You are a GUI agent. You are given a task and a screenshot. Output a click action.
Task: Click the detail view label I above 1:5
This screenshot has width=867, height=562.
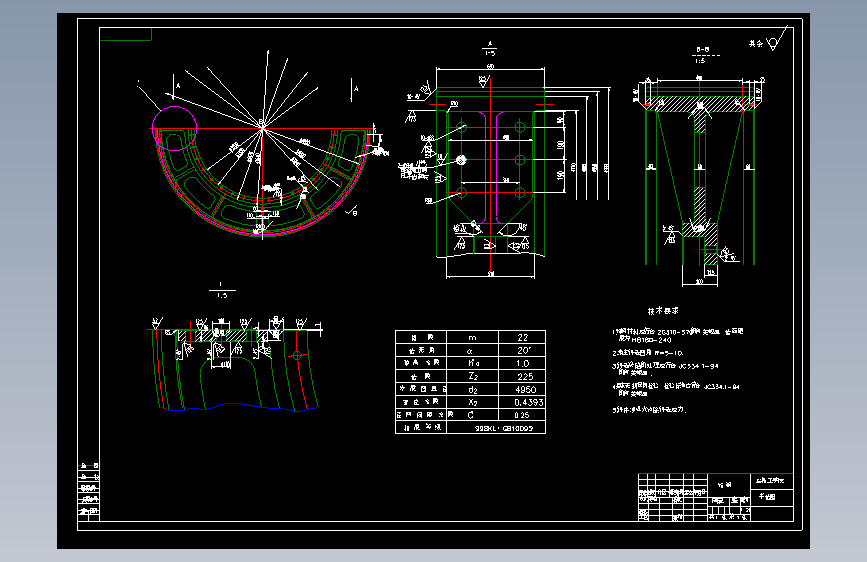click(221, 284)
